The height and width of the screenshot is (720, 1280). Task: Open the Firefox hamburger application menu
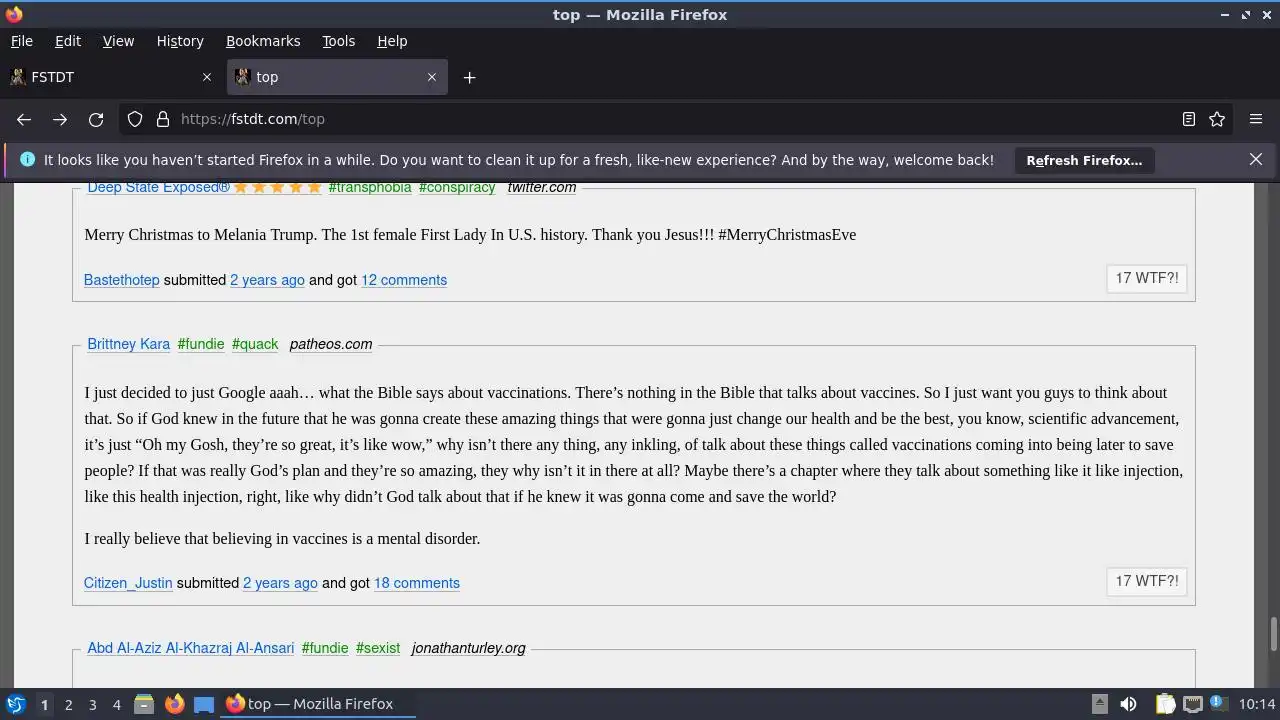[x=1256, y=119]
